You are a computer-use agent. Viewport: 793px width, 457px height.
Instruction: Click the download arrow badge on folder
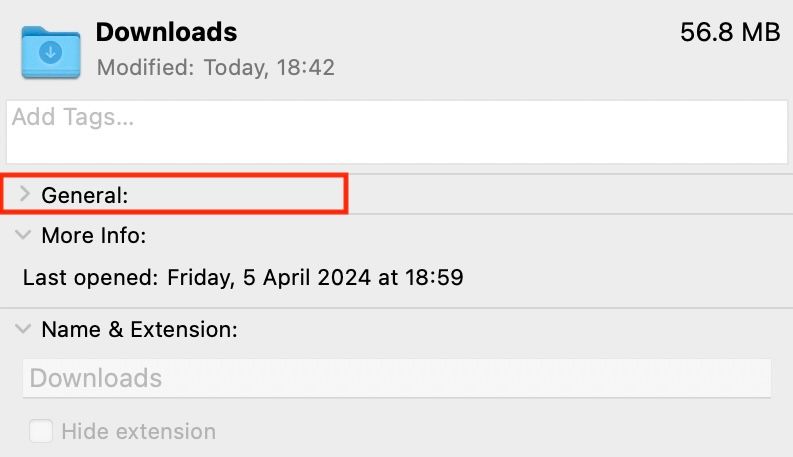pos(51,50)
